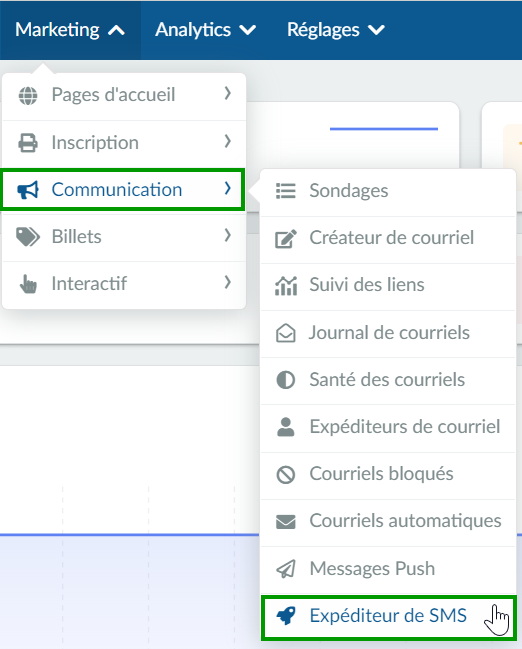The image size is (522, 649).
Task: Click the blocked circle icon for Courriels bloqués
Action: click(286, 474)
